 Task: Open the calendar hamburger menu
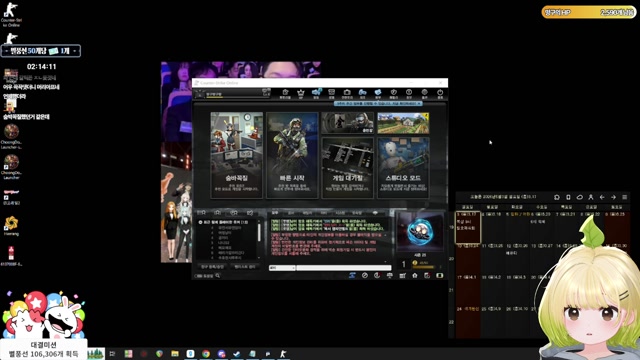point(624,197)
